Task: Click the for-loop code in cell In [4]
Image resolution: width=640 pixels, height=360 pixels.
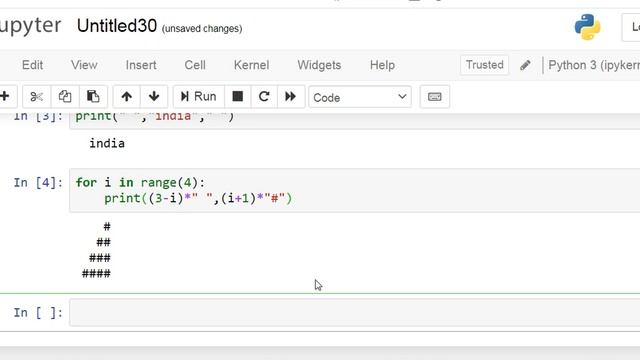Action: coord(355,190)
